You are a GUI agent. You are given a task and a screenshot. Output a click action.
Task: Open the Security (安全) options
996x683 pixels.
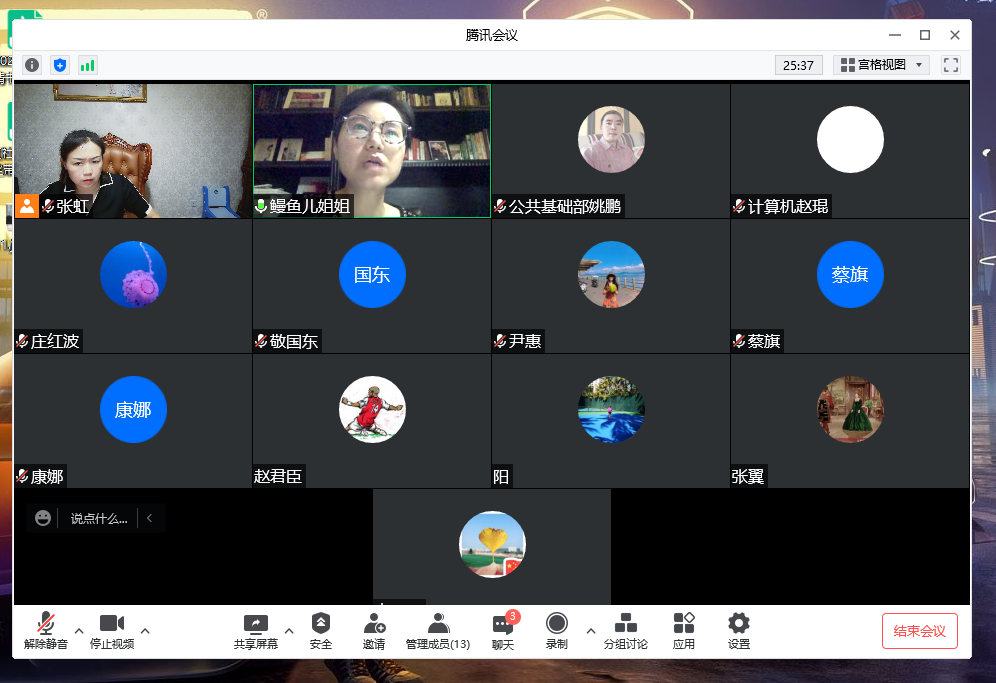[320, 632]
